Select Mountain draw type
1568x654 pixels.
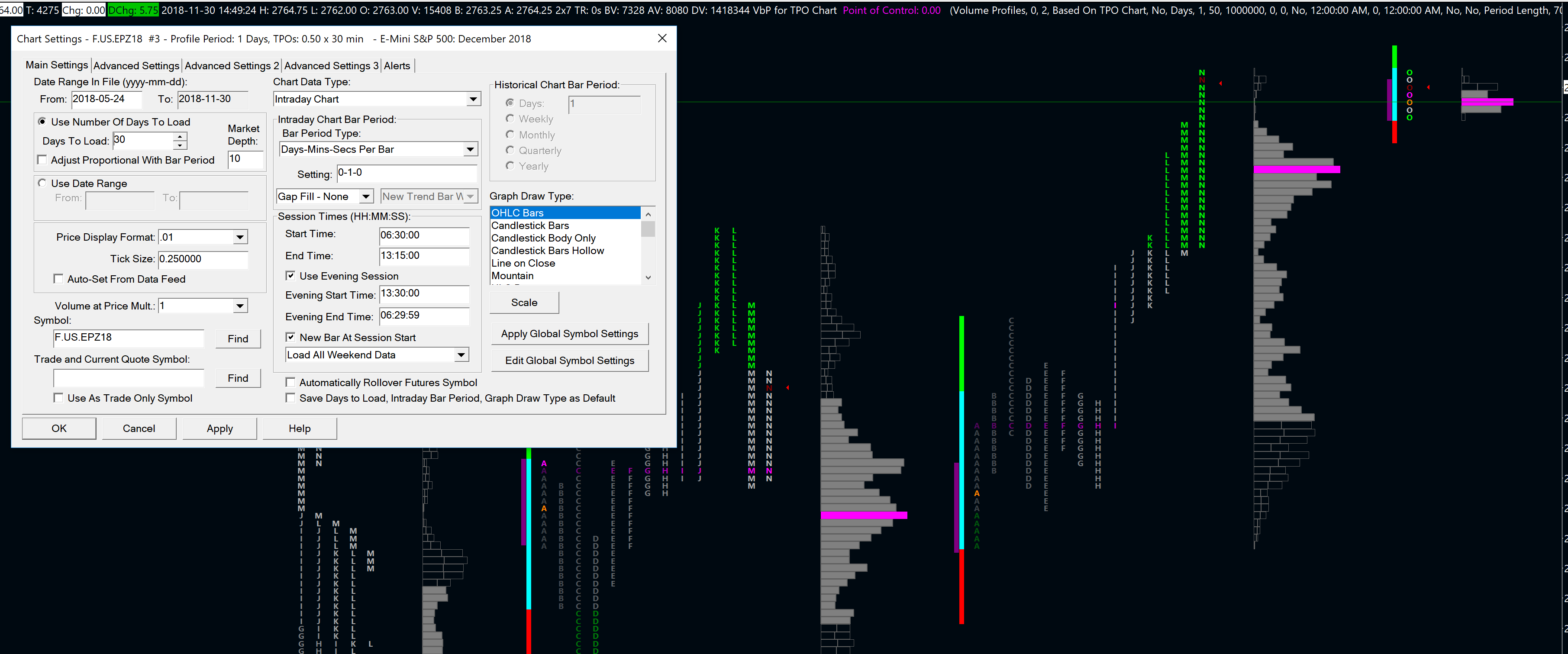click(x=565, y=276)
